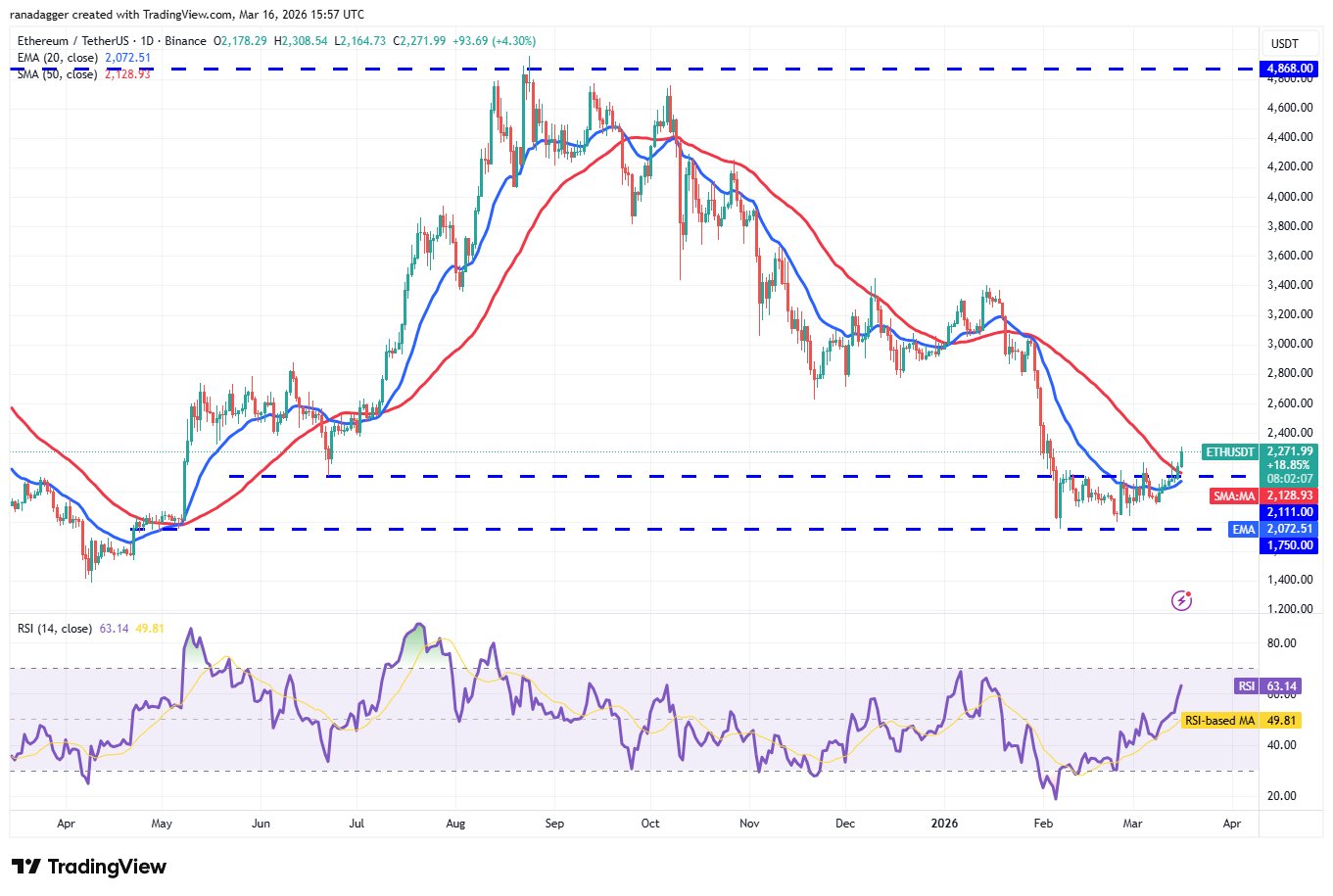This screenshot has height=896, width=1333.
Task: Click the 'ranadagger created with TradingView.com' header text
Action: (x=186, y=14)
